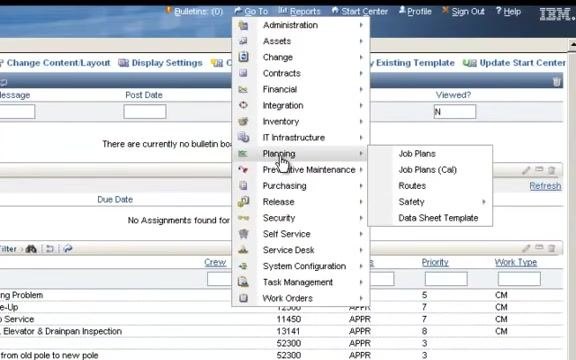Select the Service Desk module icon
This screenshot has width=576, height=360.
click(x=243, y=250)
